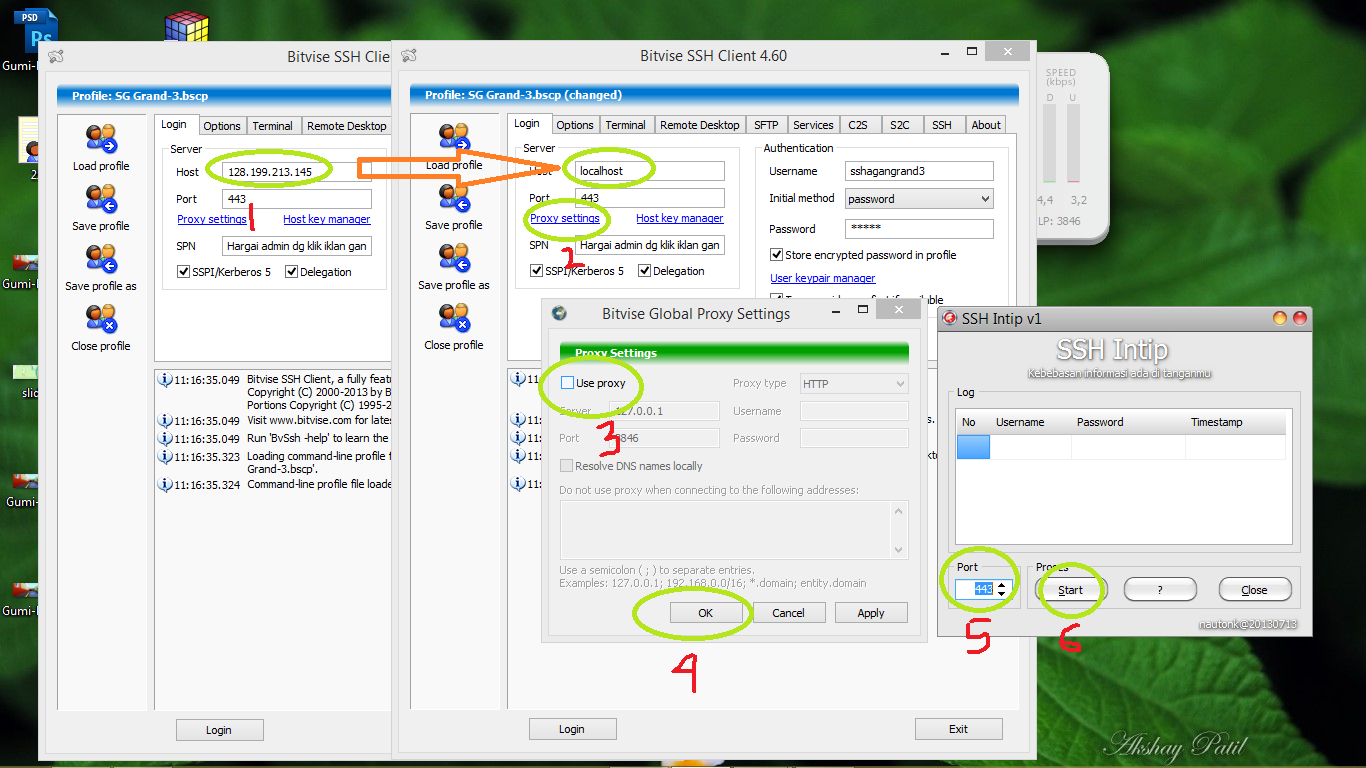Click Host key manager link in left window
This screenshot has width=1366, height=768.
pyautogui.click(x=327, y=219)
